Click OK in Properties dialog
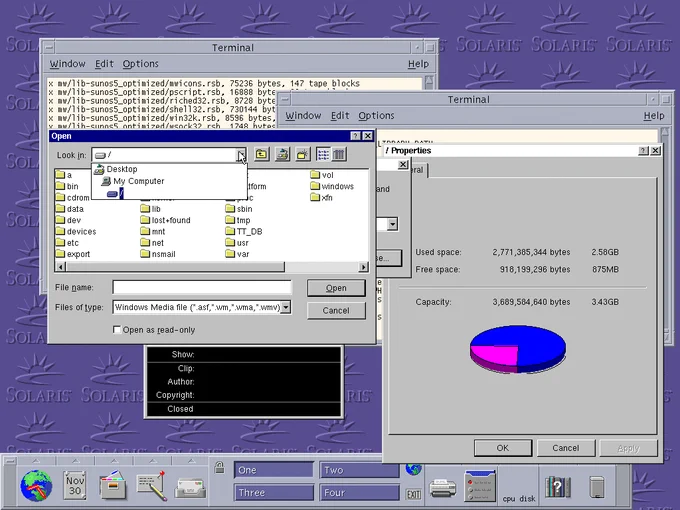This screenshot has width=680, height=510. 503,448
